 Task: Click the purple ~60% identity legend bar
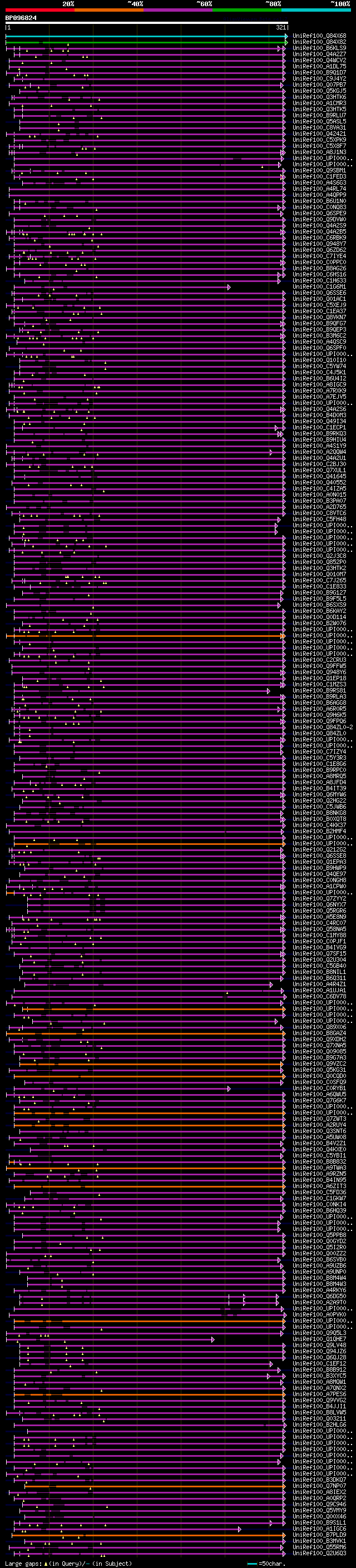pyautogui.click(x=177, y=10)
